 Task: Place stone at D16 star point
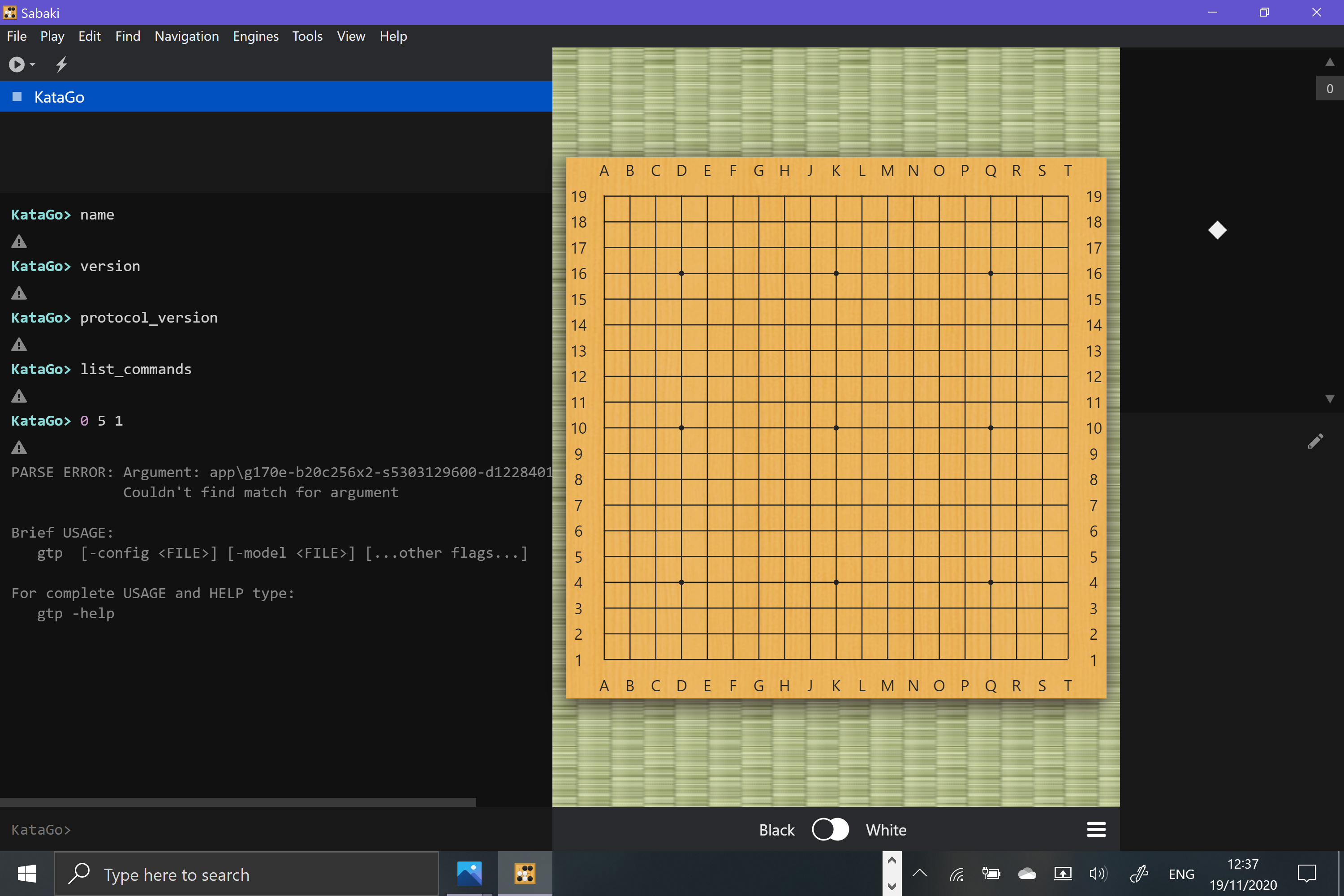[681, 274]
